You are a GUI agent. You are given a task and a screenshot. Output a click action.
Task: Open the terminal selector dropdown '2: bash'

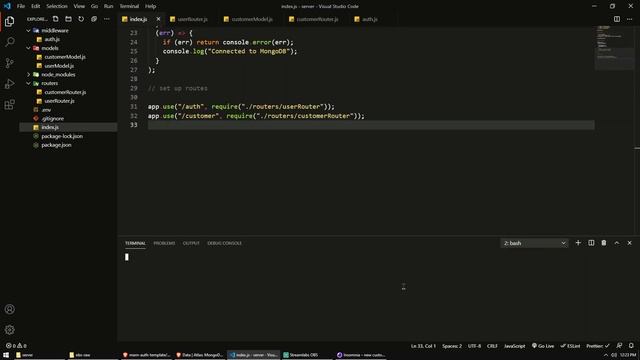click(x=534, y=243)
